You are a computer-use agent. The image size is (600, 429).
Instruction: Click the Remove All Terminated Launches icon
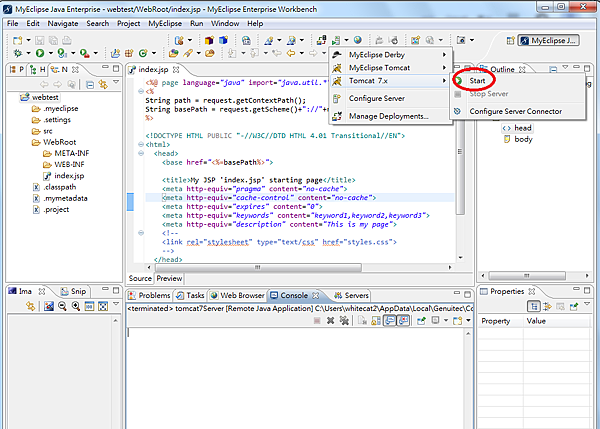[x=344, y=321]
